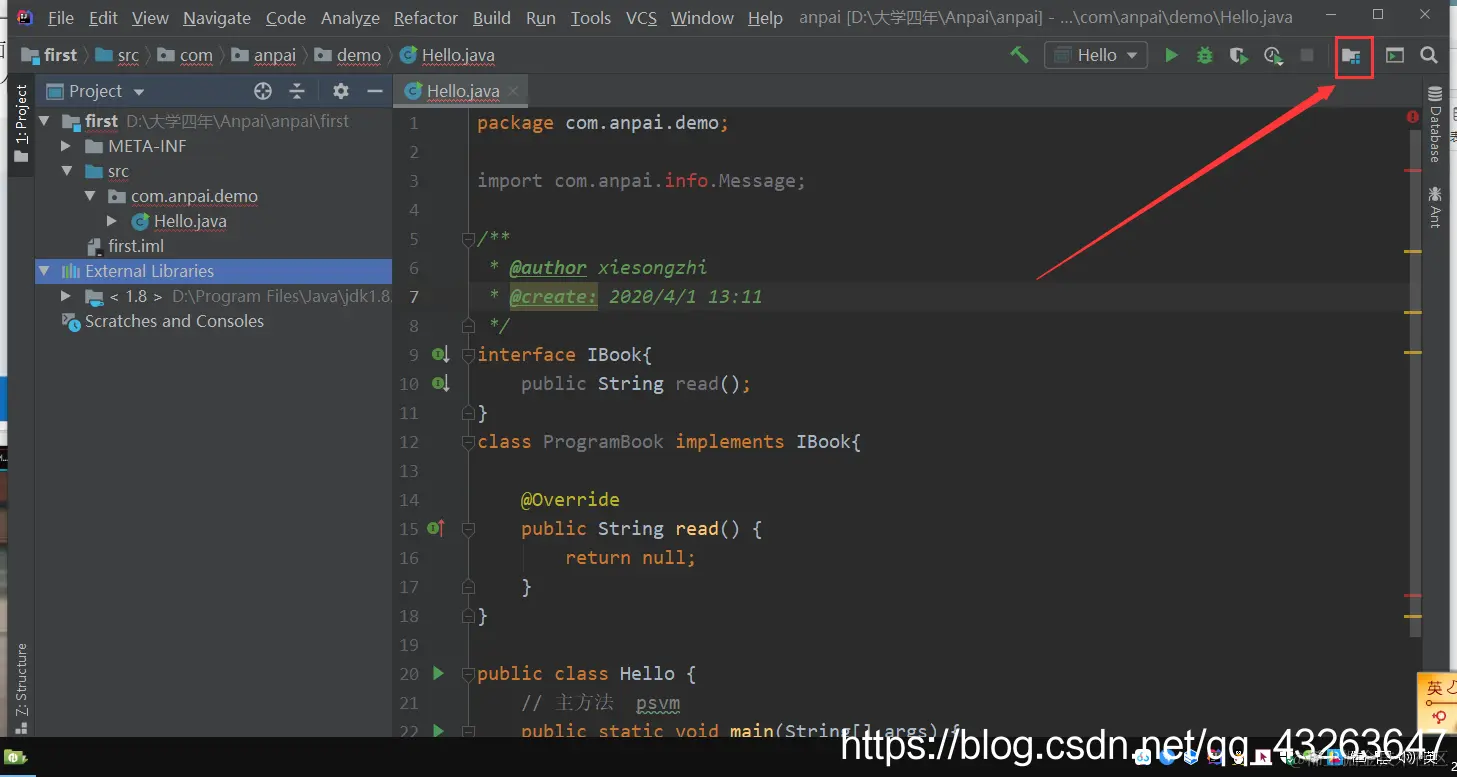Run class Hello from line 20 gutter
The width and height of the screenshot is (1457, 777).
point(438,673)
